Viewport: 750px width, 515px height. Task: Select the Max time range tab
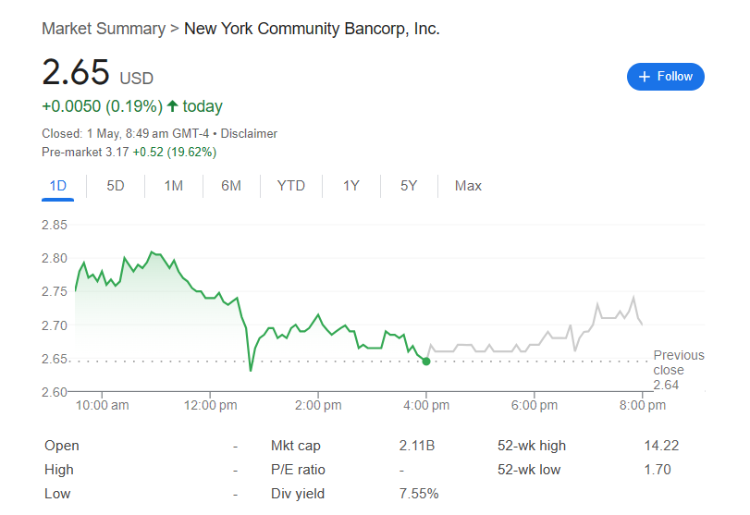[x=468, y=185]
